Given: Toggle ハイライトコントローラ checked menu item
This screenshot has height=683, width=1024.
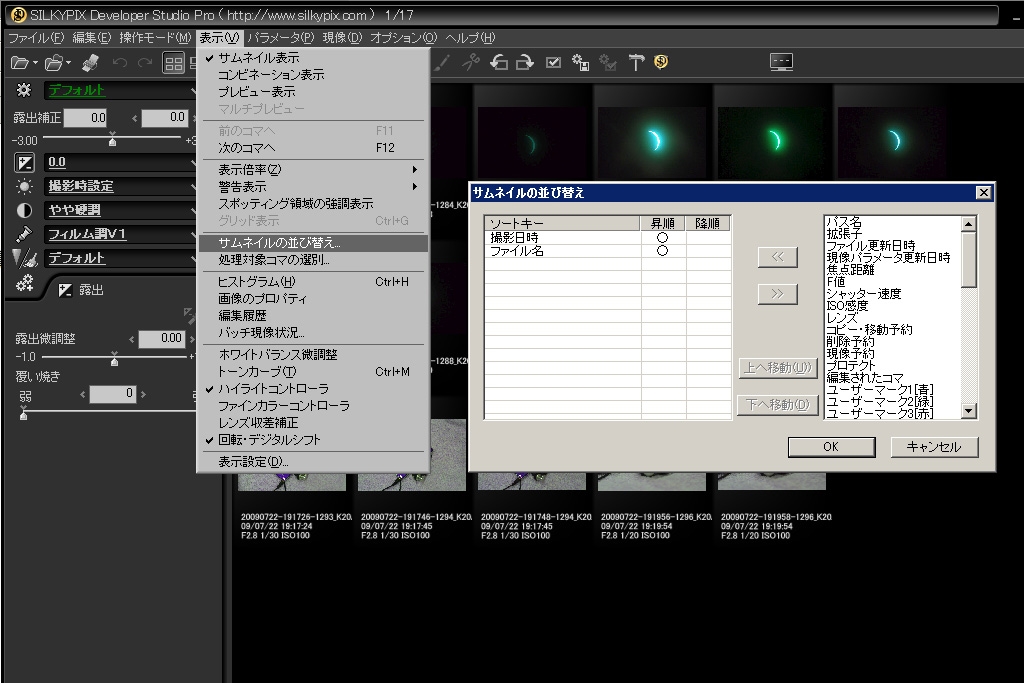Looking at the screenshot, I should 273,388.
